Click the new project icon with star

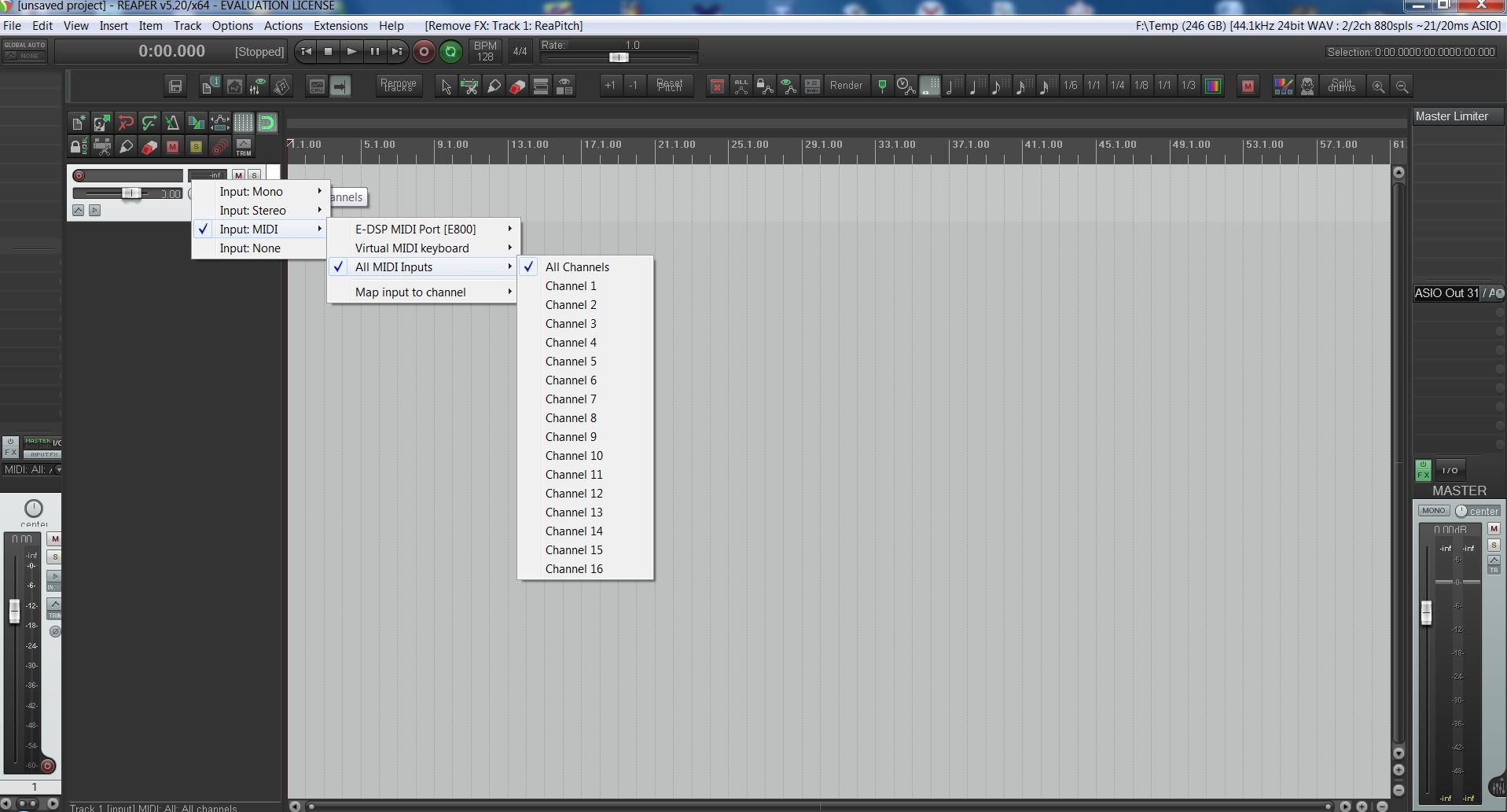[x=79, y=123]
